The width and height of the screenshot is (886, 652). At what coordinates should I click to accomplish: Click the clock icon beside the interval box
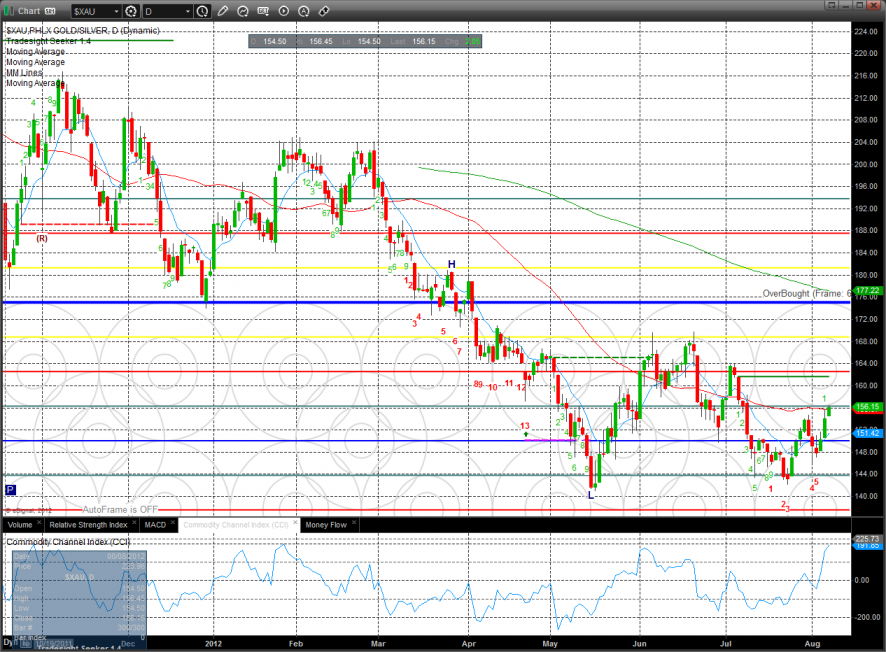click(204, 11)
